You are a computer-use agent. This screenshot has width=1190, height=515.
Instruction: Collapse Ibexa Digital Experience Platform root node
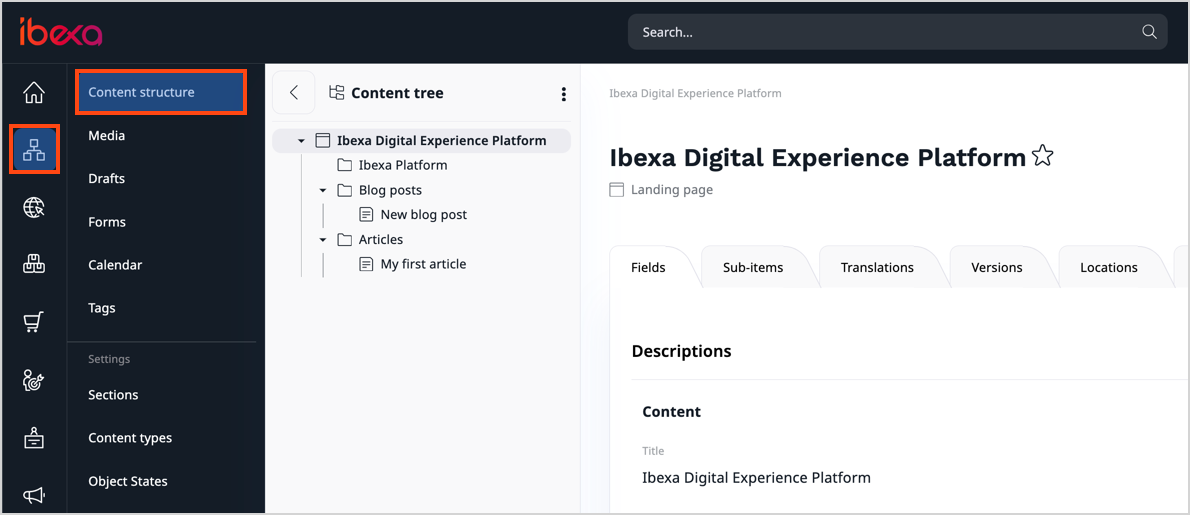(301, 141)
